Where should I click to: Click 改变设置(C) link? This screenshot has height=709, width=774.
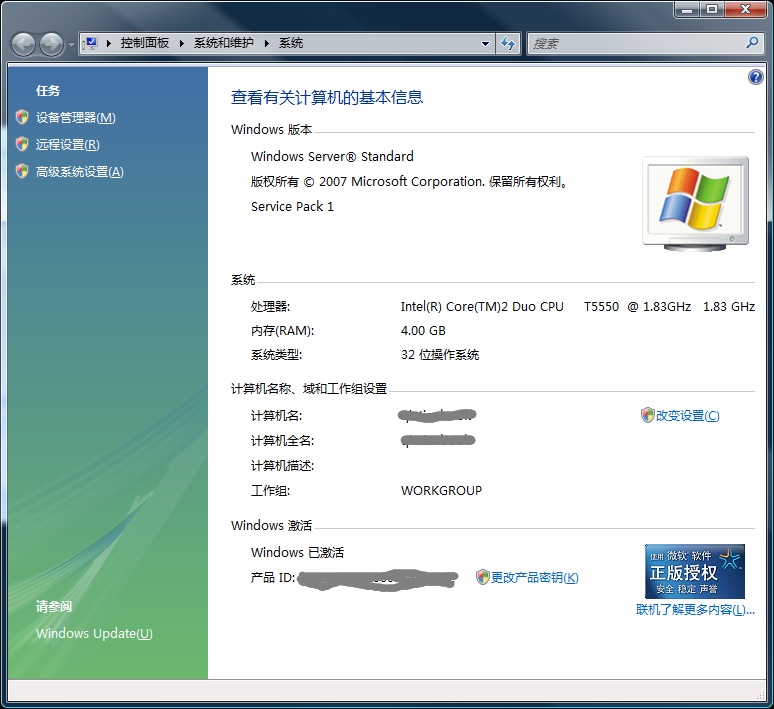pyautogui.click(x=687, y=416)
